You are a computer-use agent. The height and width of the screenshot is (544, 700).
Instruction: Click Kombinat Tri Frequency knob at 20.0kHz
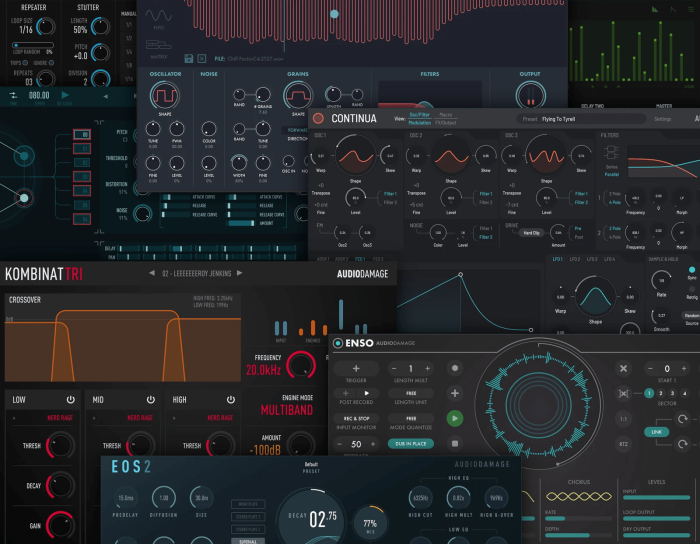[x=301, y=365]
